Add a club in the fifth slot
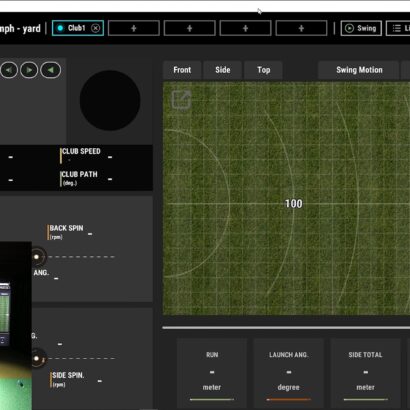The image size is (410, 410). point(301,28)
